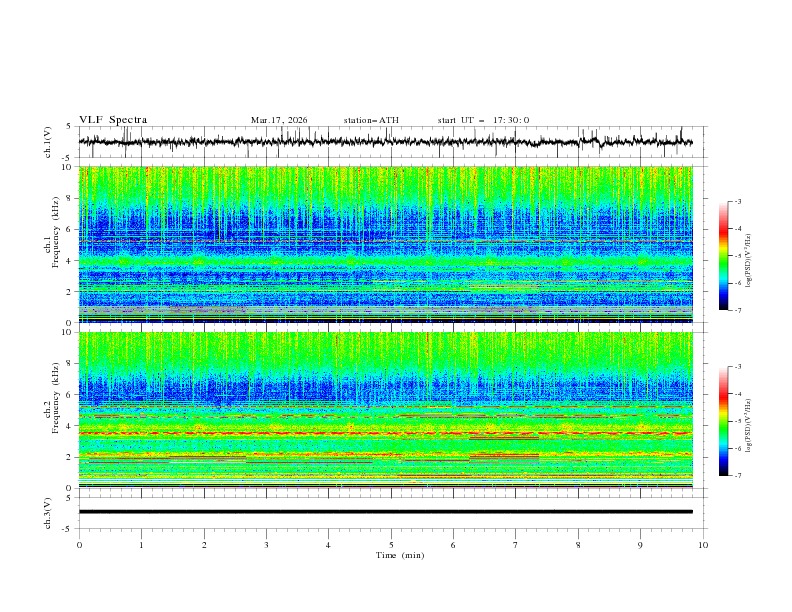
Task: Click the 'ch.1 Frequency (kHz)' axis label
Action: pos(51,244)
